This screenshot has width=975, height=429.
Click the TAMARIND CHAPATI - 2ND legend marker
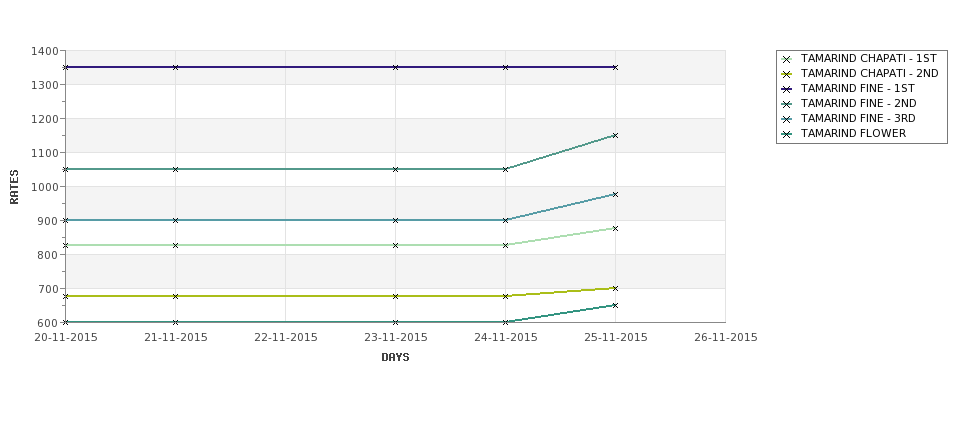pyautogui.click(x=787, y=74)
